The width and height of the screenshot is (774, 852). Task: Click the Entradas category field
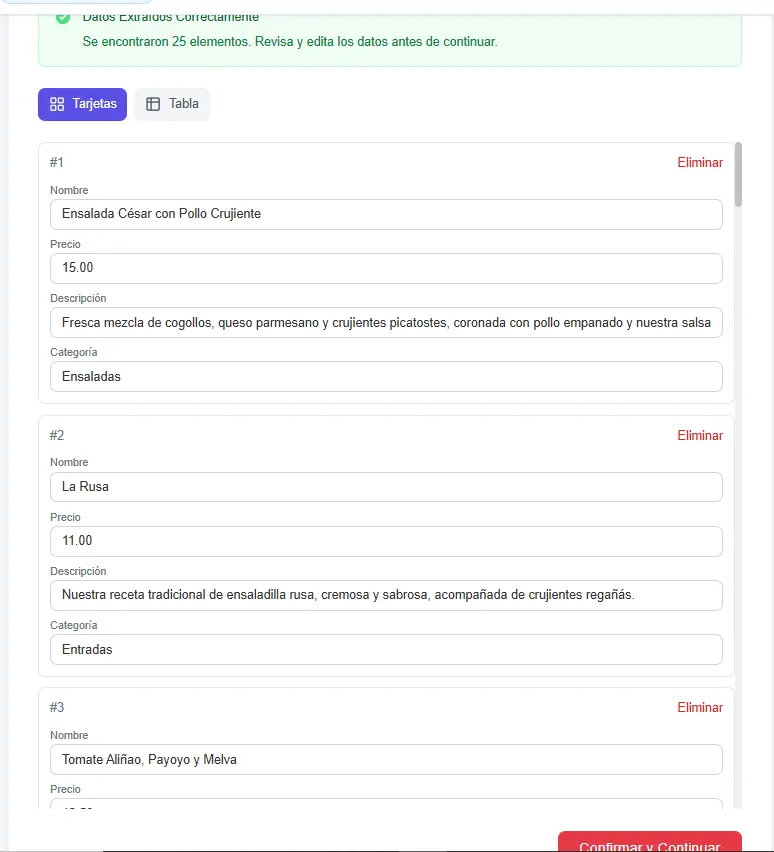coord(386,649)
